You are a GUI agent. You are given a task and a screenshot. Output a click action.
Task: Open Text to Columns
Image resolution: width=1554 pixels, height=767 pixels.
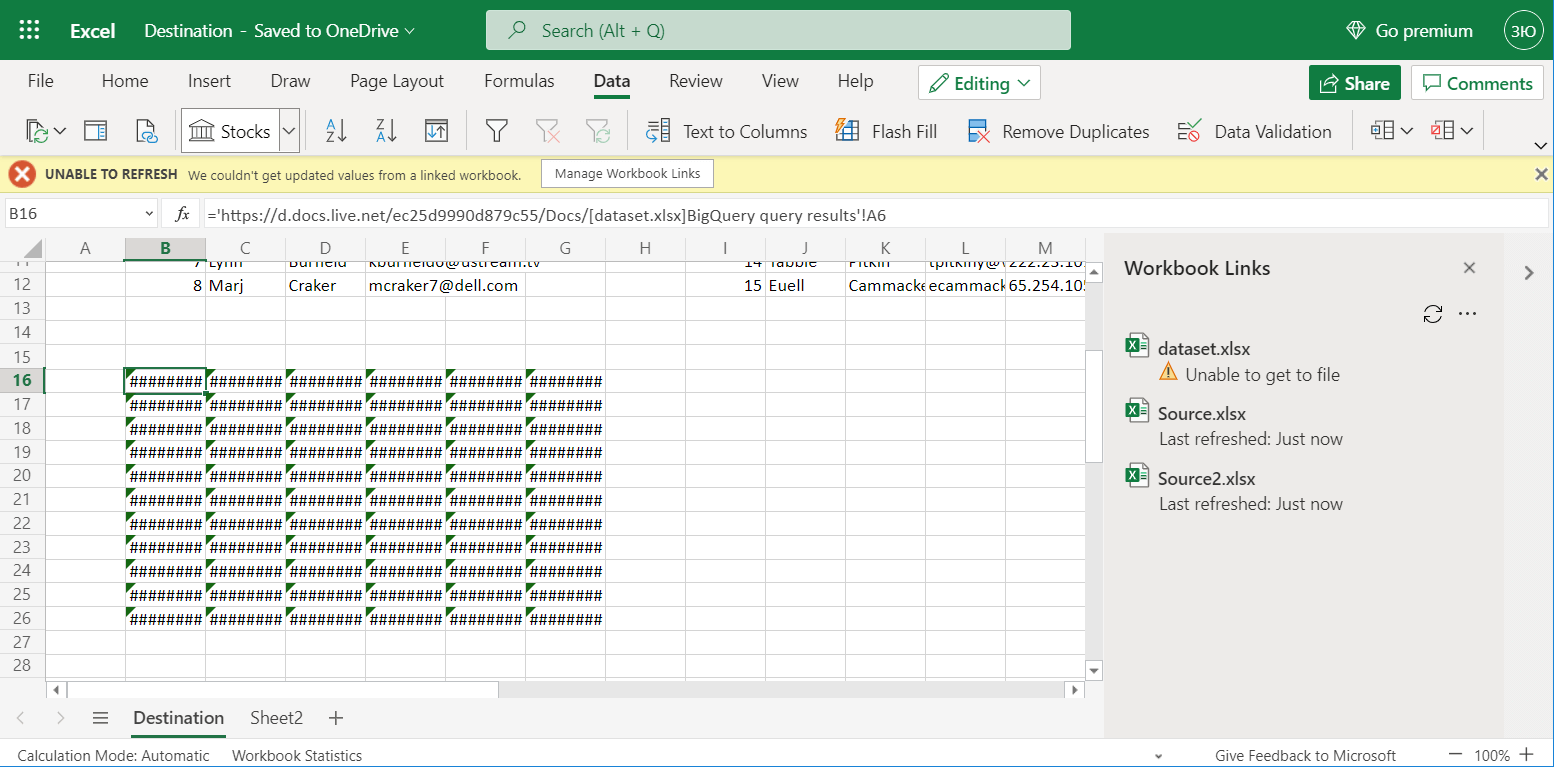click(726, 130)
